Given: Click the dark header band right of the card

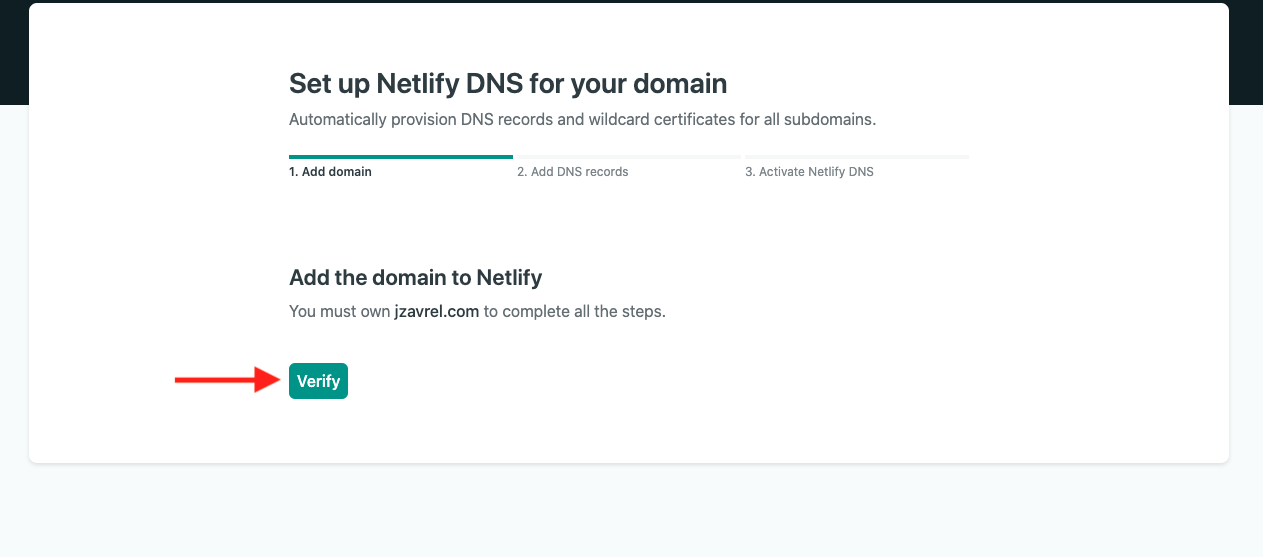Looking at the screenshot, I should click(1246, 52).
